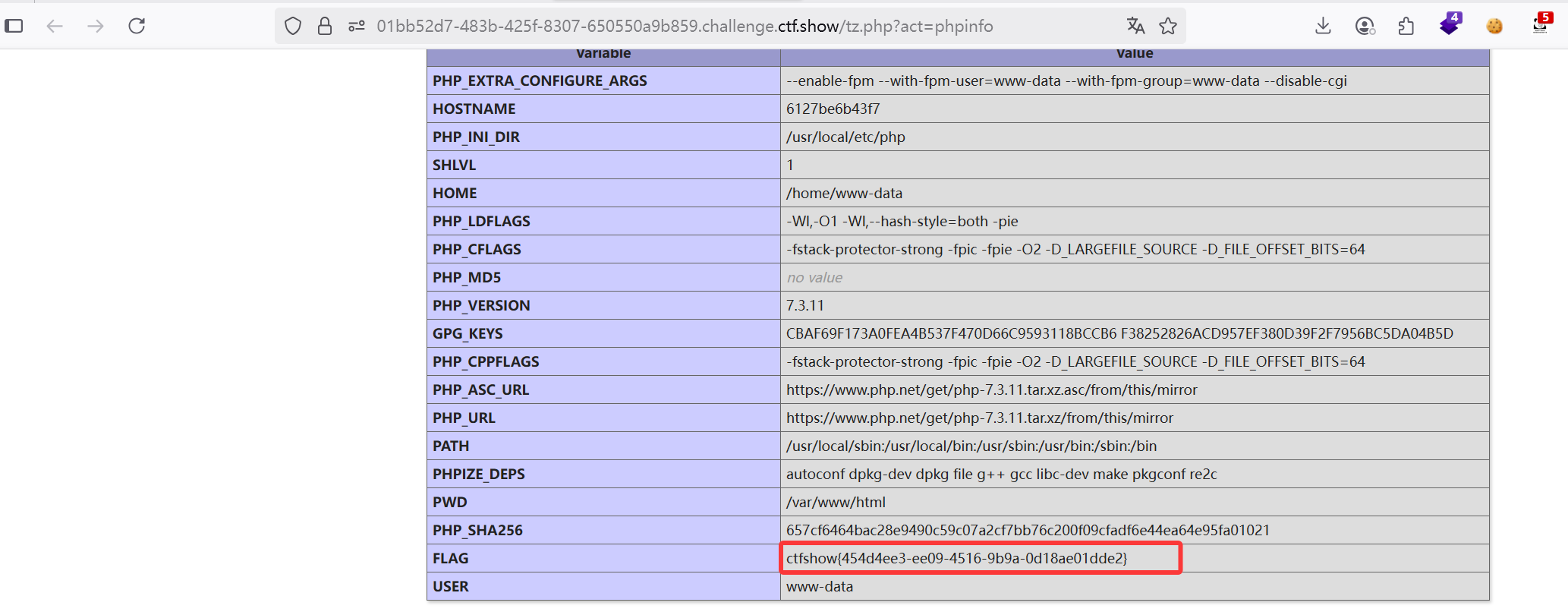Open the account profile icon
The image size is (1568, 615).
coord(1365,27)
